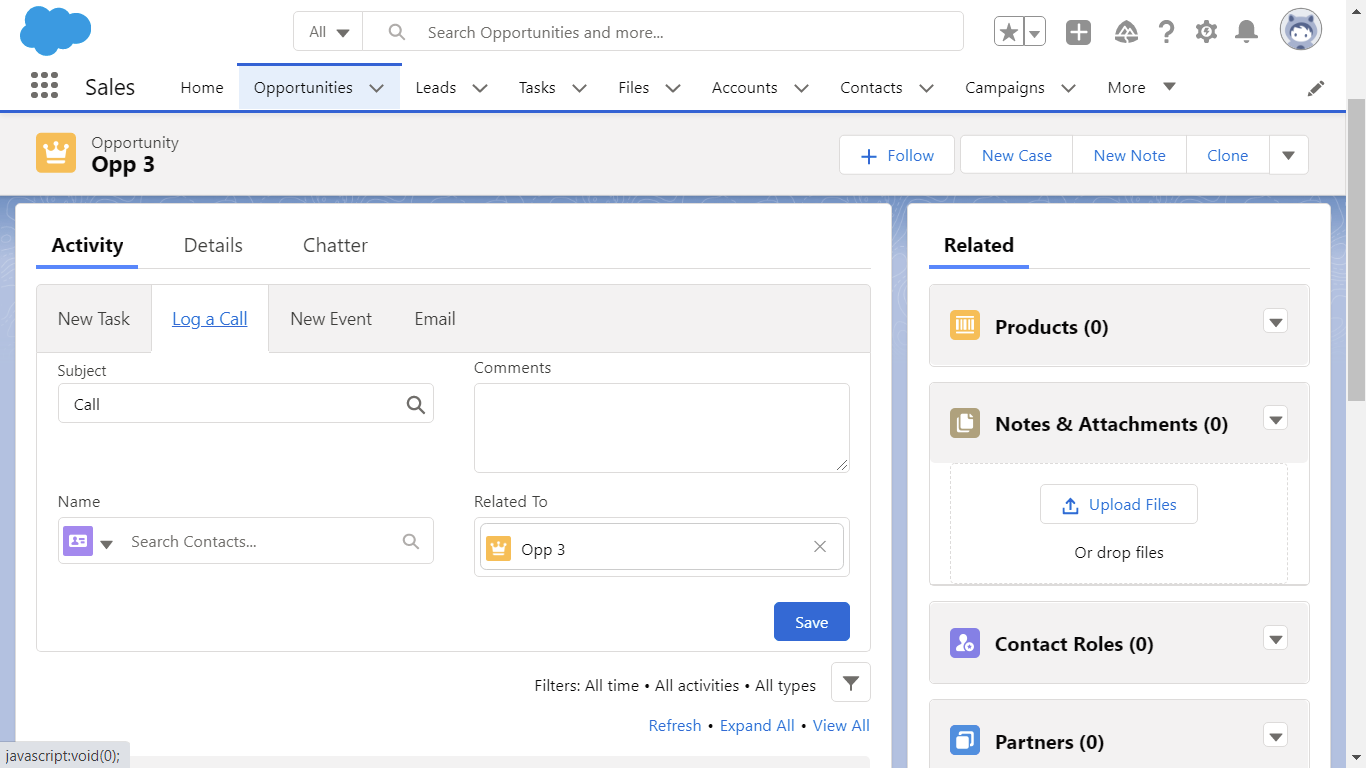Click the activity filter funnel icon

tap(851, 683)
